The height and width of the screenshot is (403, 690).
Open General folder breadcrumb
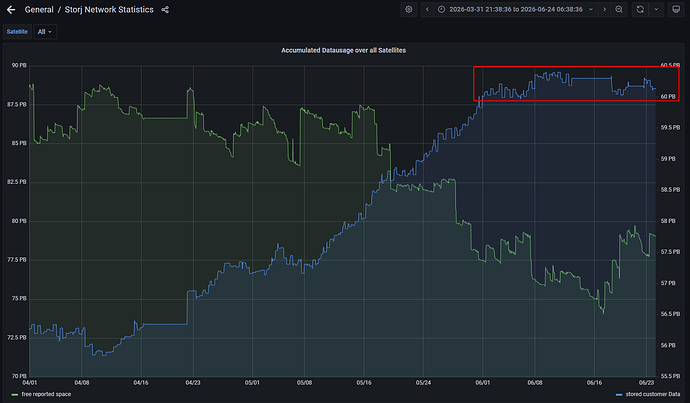coord(39,10)
